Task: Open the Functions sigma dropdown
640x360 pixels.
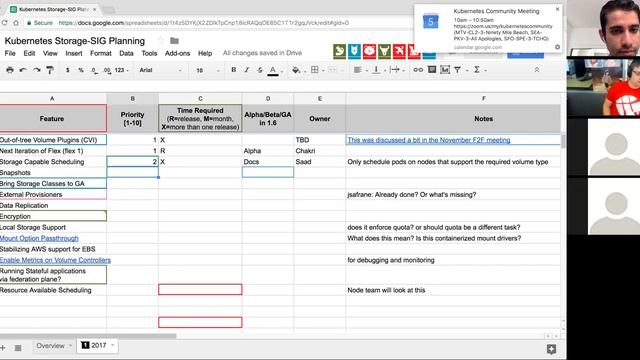Action: coord(479,70)
